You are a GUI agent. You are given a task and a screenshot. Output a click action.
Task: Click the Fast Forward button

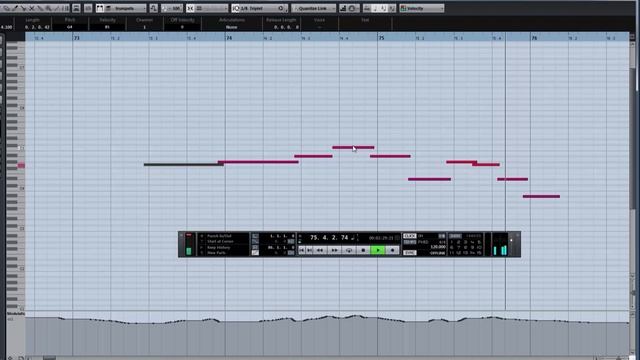pyautogui.click(x=334, y=250)
